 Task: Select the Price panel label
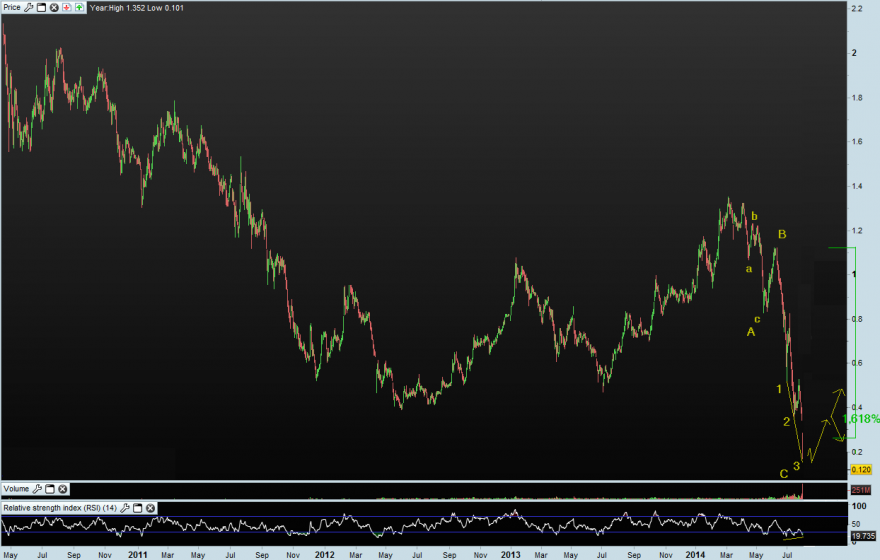[12, 7]
